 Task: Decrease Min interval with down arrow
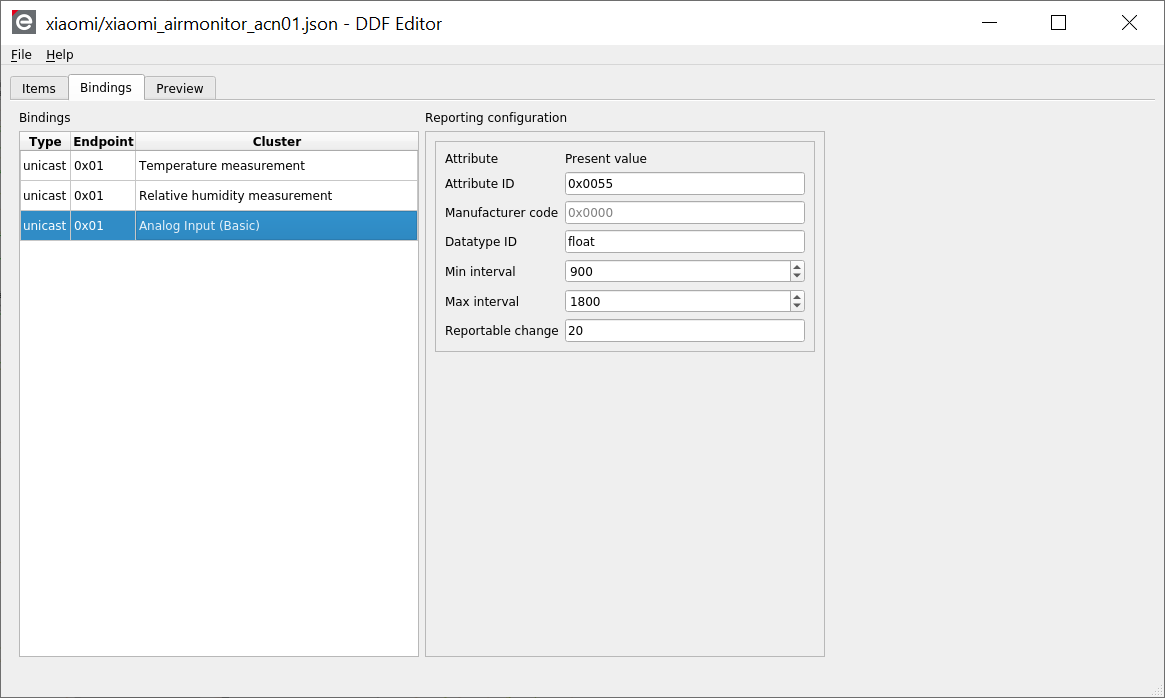797,276
